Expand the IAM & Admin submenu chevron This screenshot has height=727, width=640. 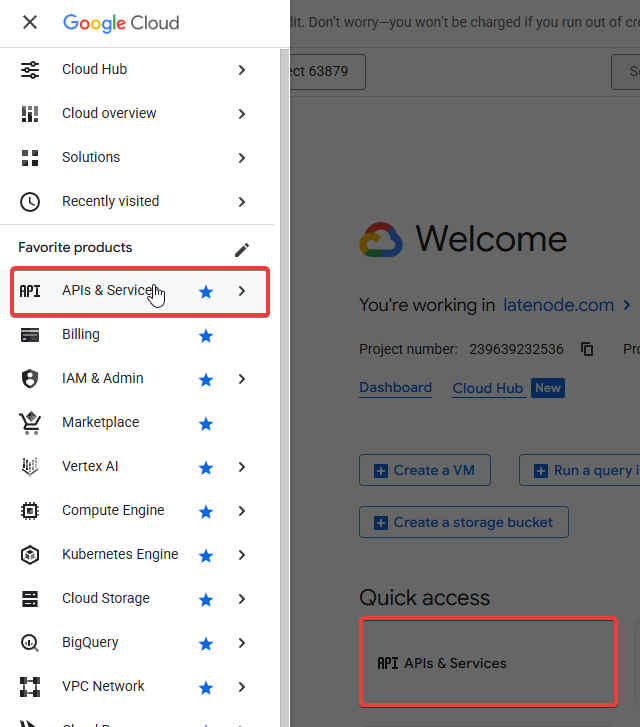242,379
